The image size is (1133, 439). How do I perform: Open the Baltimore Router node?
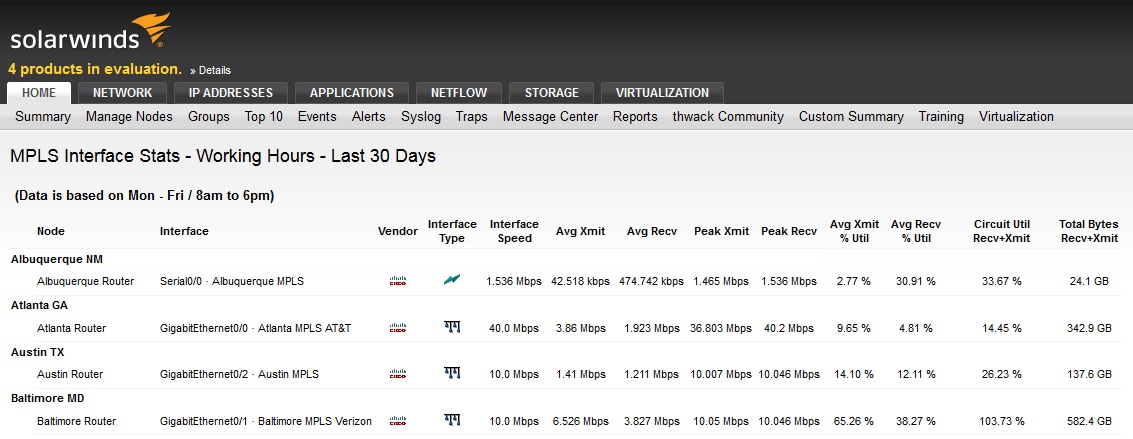coord(77,421)
